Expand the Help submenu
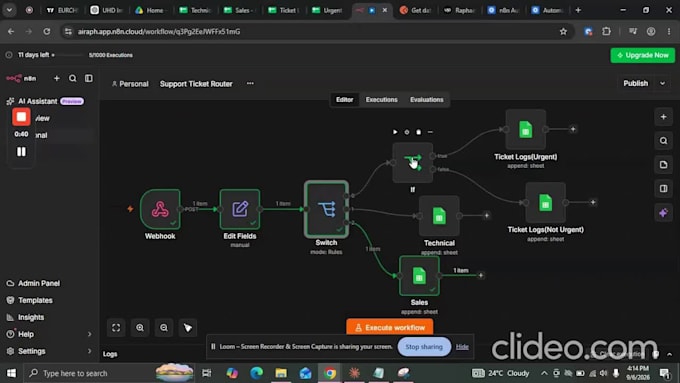 89,334
